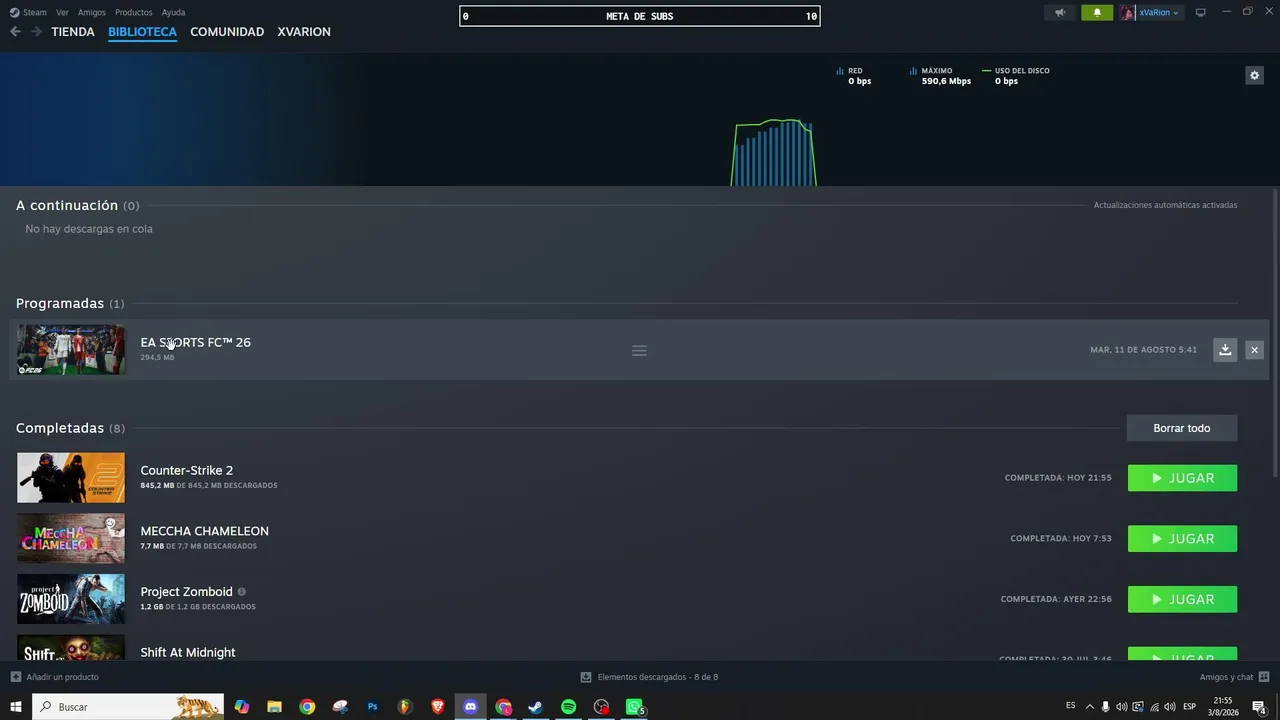Open download settings gear icon
Viewport: 1280px width, 720px height.
point(1254,75)
